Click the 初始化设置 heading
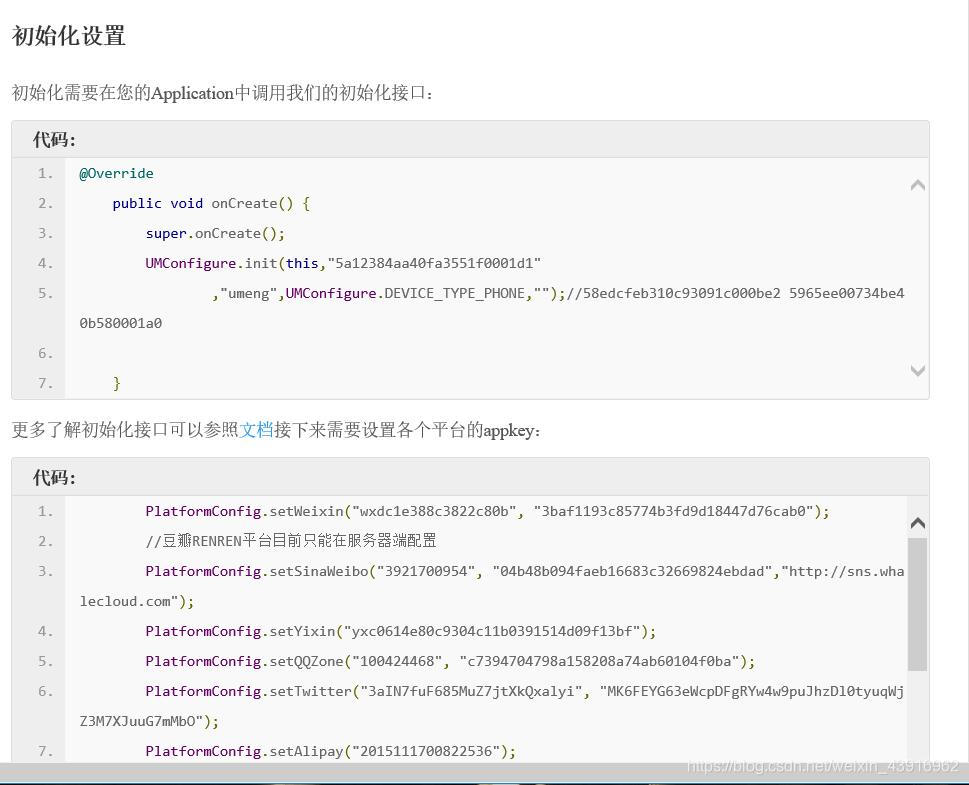Image resolution: width=969 pixels, height=785 pixels. pyautogui.click(x=69, y=36)
